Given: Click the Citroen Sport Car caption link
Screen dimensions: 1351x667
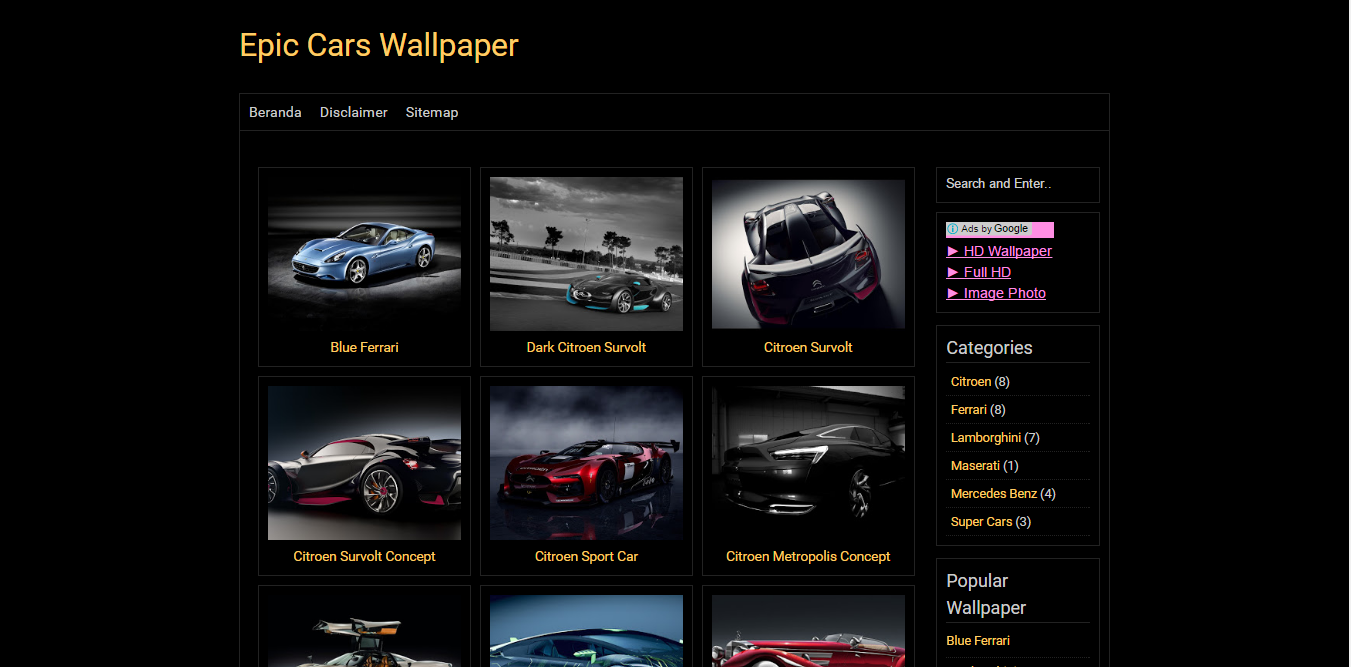Looking at the screenshot, I should coord(586,556).
